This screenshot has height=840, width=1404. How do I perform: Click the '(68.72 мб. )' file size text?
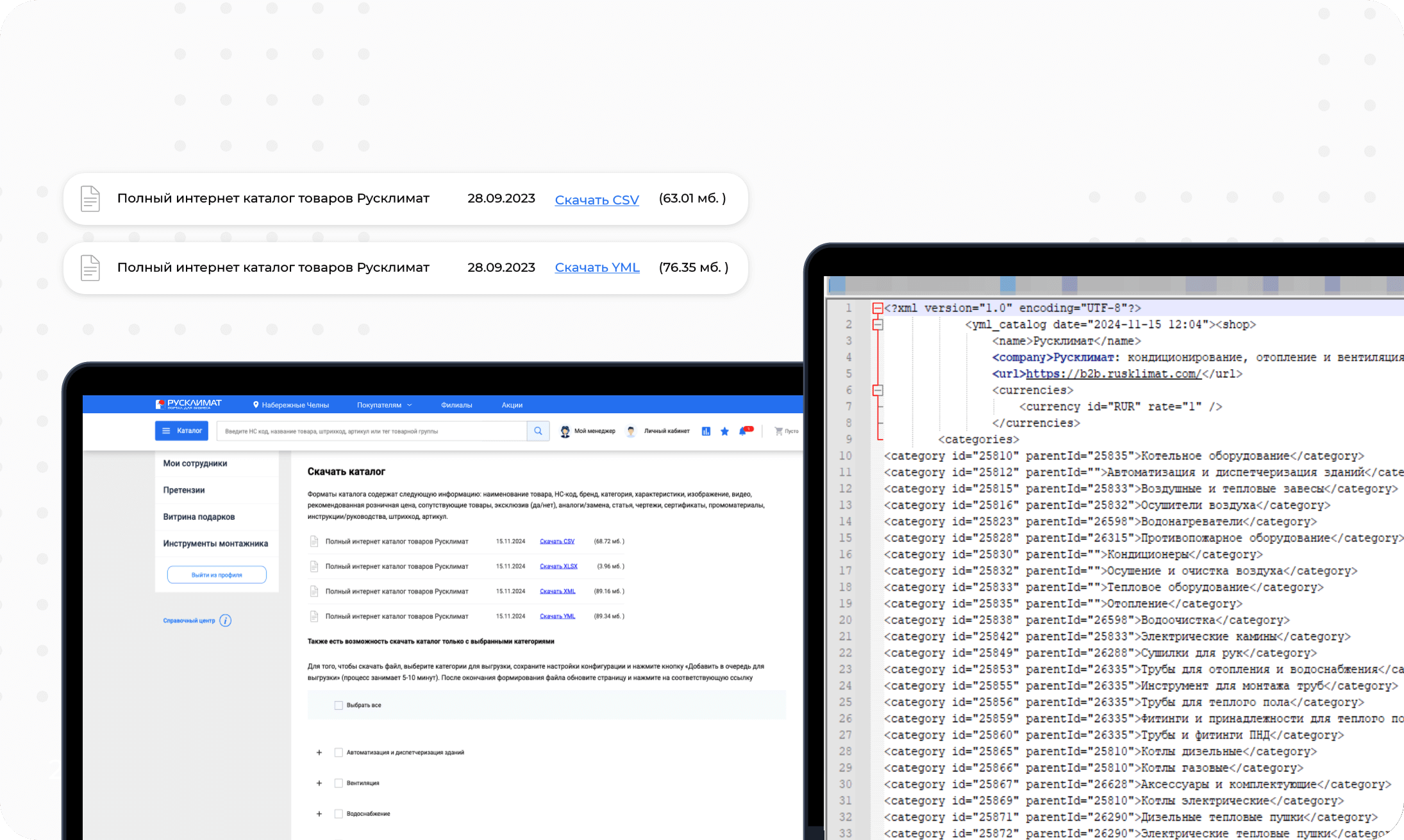tap(609, 541)
